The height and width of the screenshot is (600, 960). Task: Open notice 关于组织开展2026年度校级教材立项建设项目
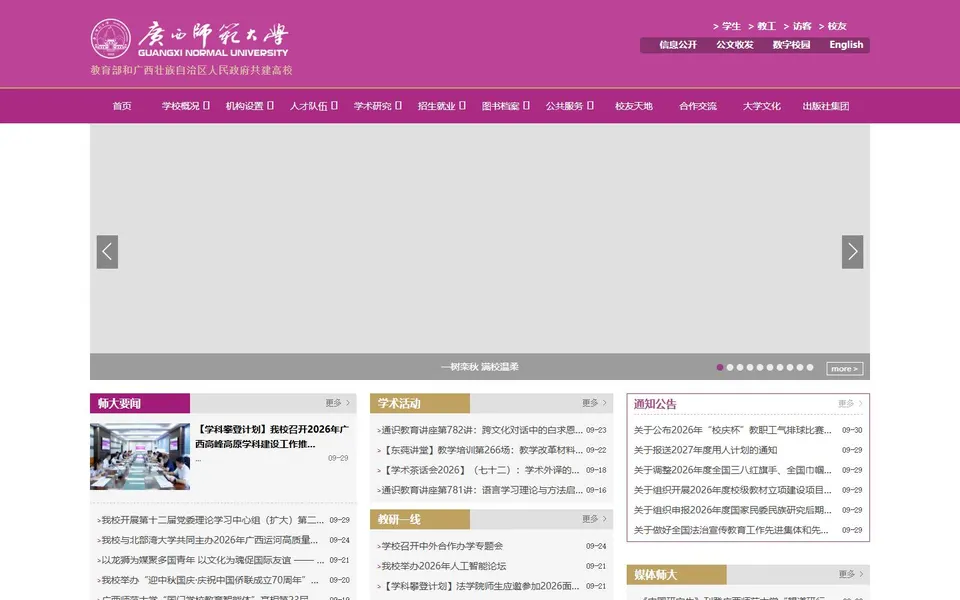(x=733, y=490)
